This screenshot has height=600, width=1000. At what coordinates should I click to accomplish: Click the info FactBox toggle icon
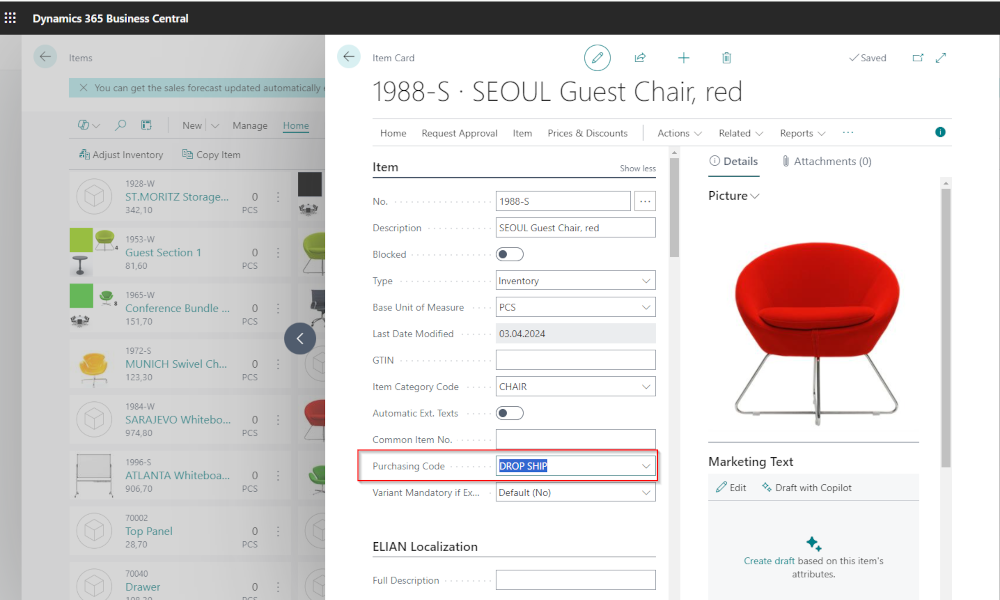(940, 132)
